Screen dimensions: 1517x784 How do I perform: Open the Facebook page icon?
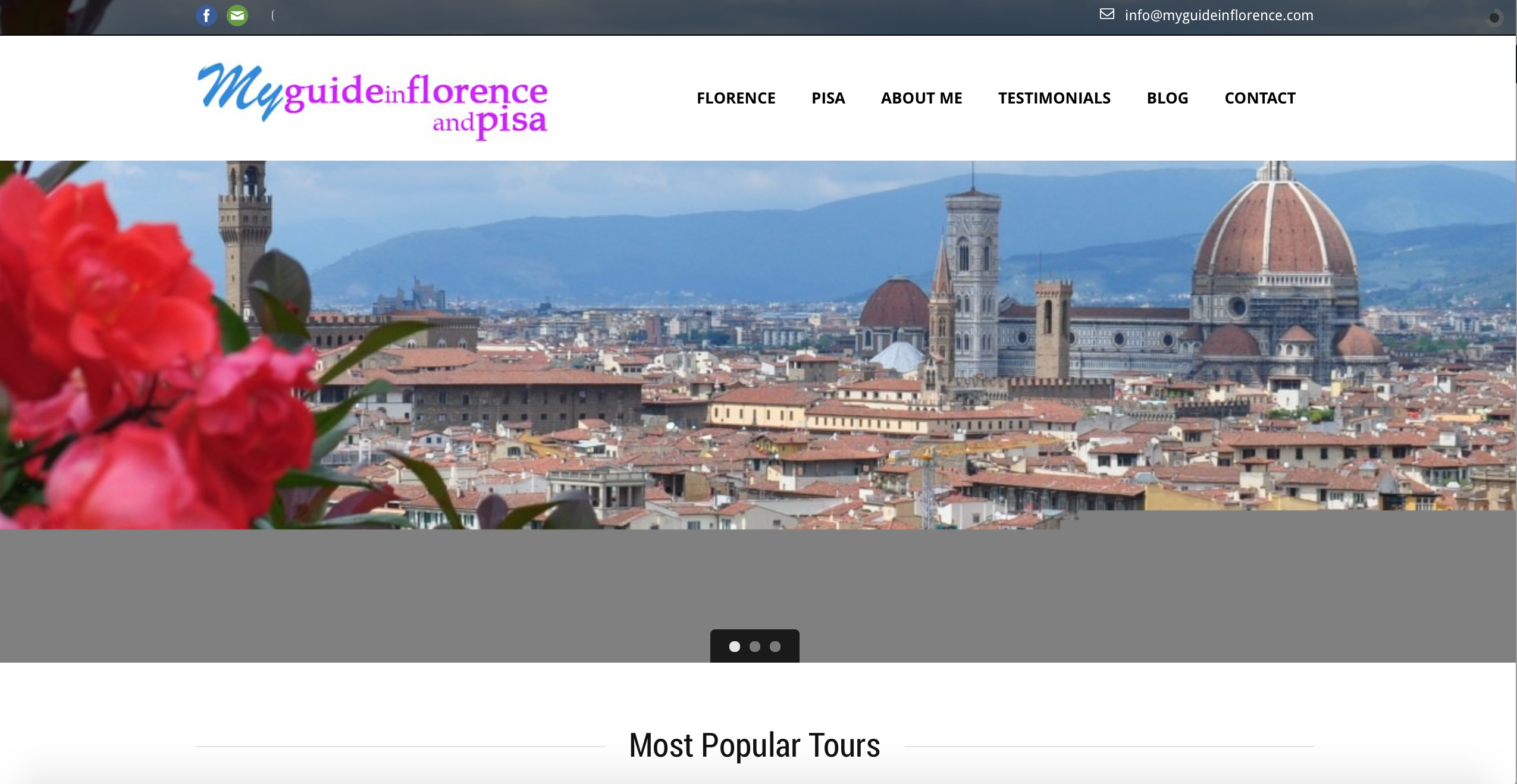[x=206, y=15]
